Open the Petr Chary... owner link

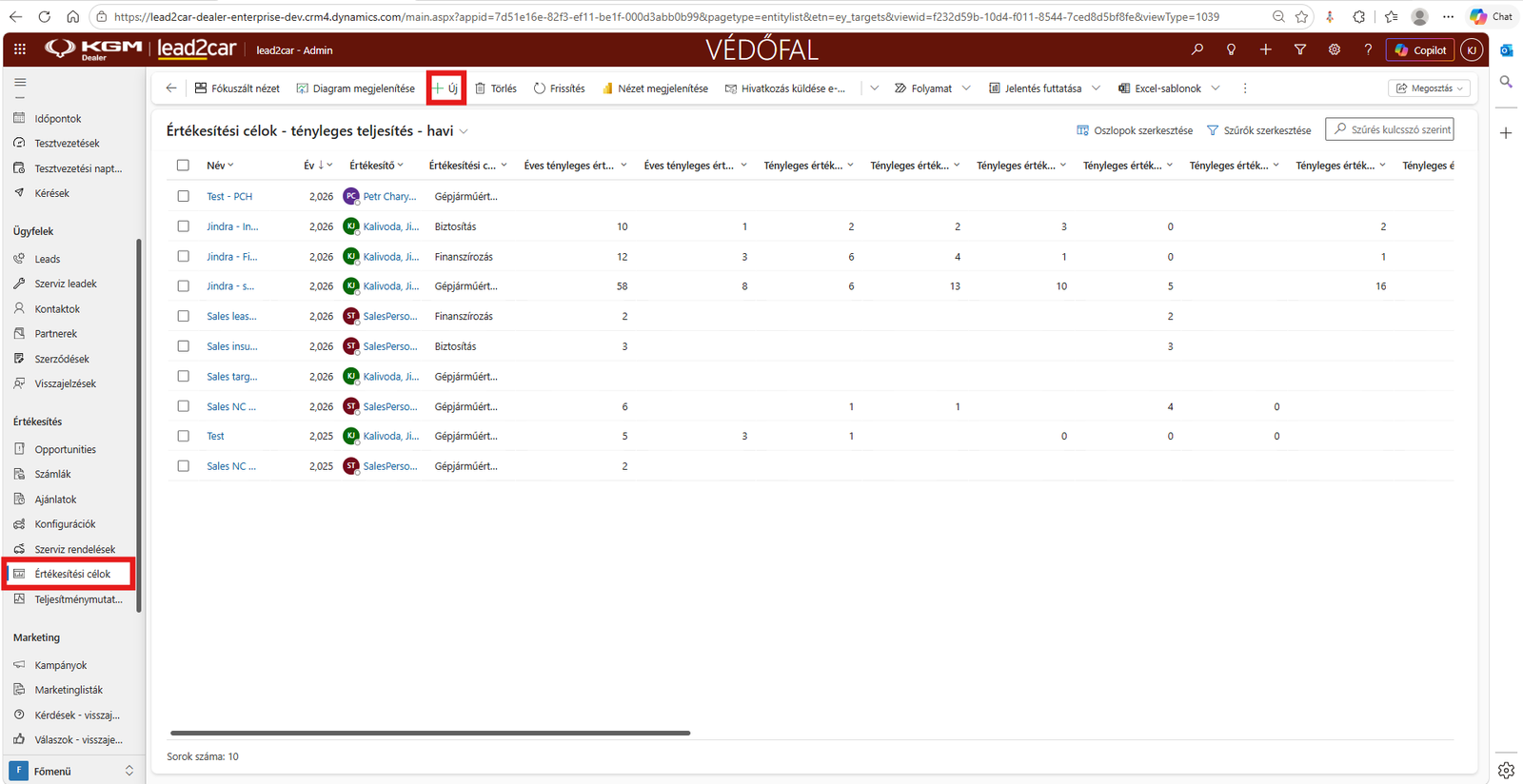click(x=390, y=196)
